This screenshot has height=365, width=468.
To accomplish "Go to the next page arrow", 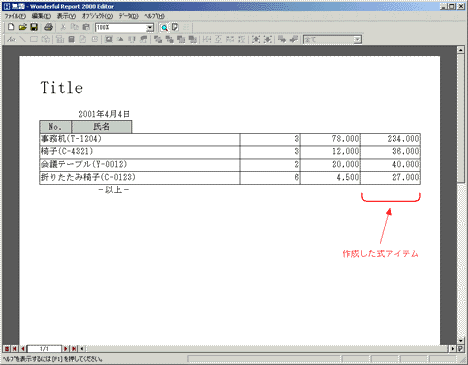I will pyautogui.click(x=66, y=349).
